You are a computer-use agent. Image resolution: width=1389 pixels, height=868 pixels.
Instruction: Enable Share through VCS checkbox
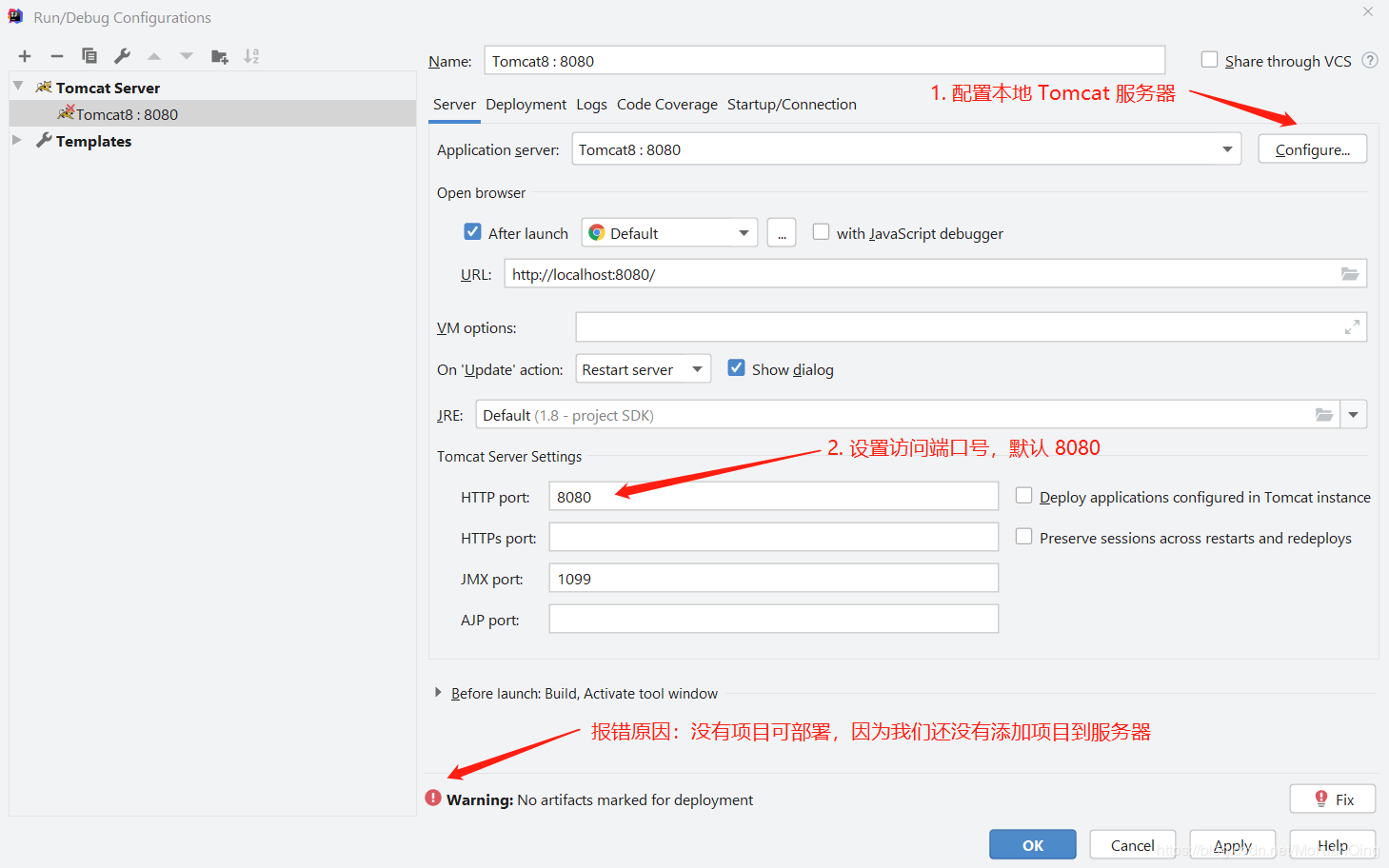(1209, 60)
